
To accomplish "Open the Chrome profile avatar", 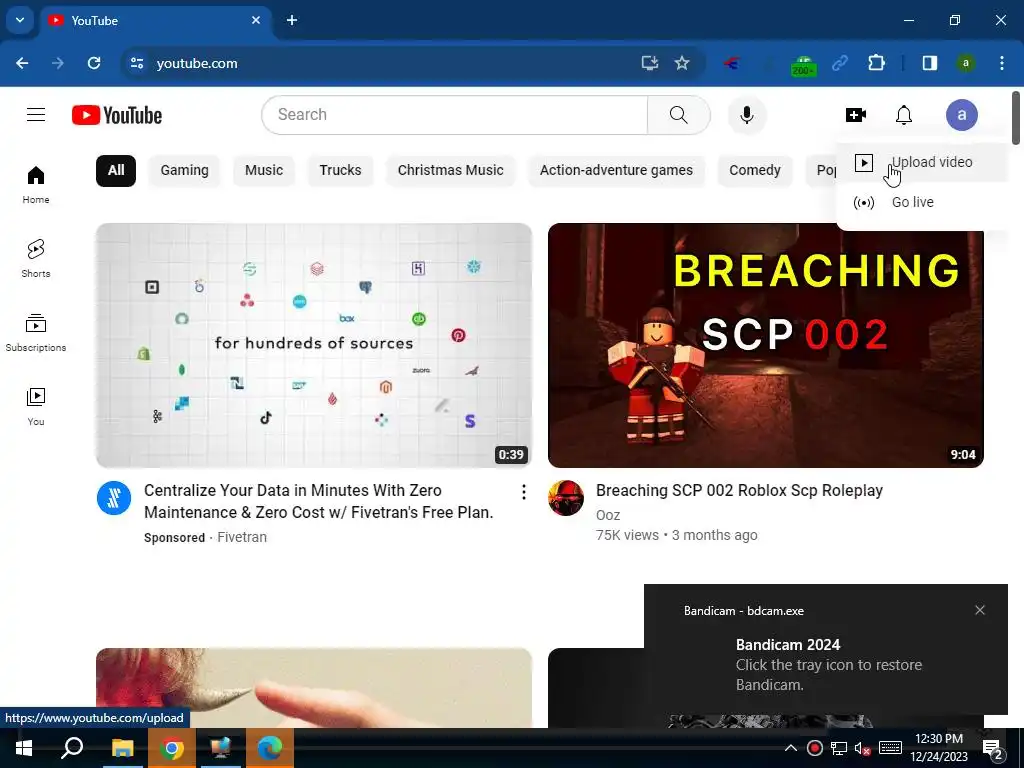I will [x=965, y=63].
